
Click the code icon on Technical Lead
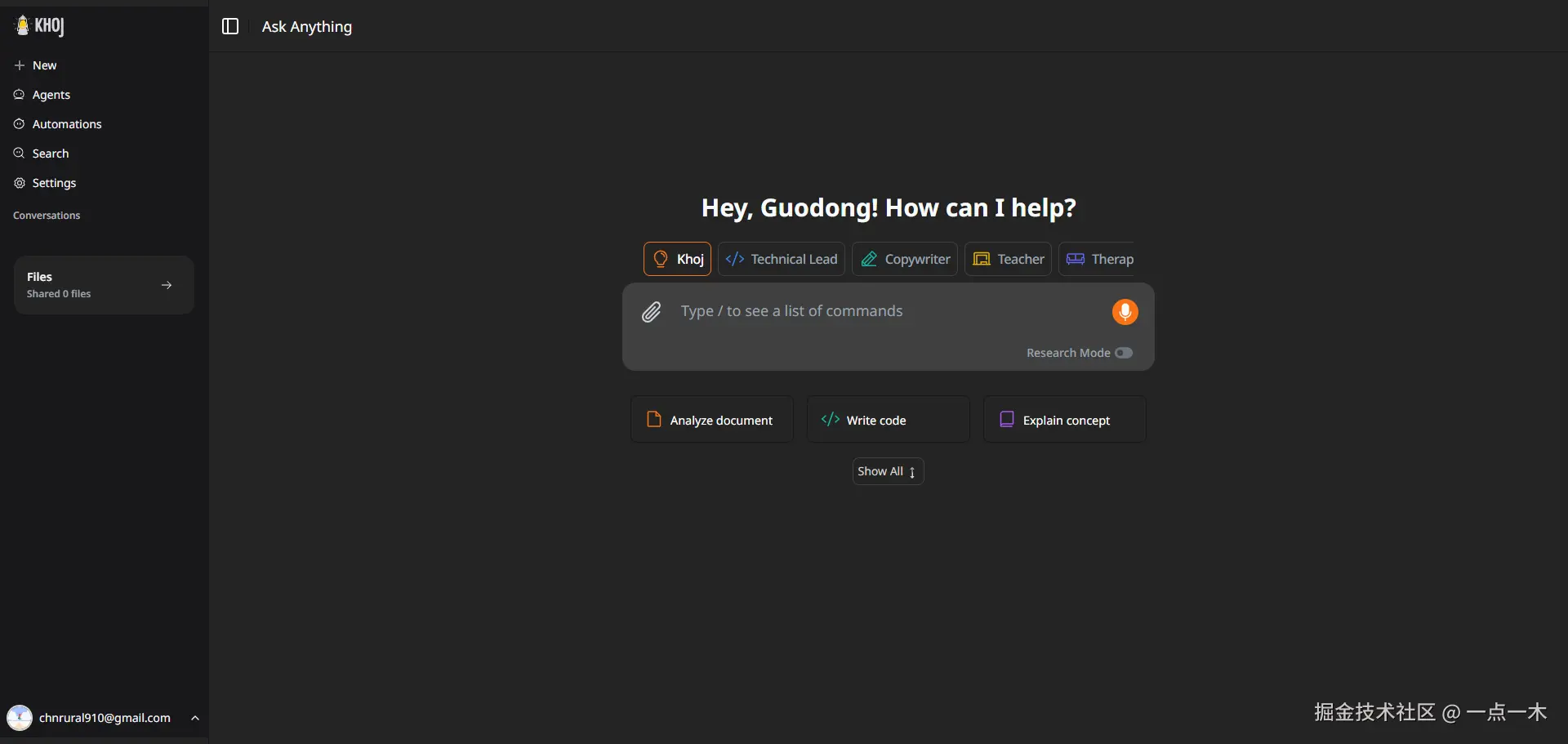pos(735,259)
